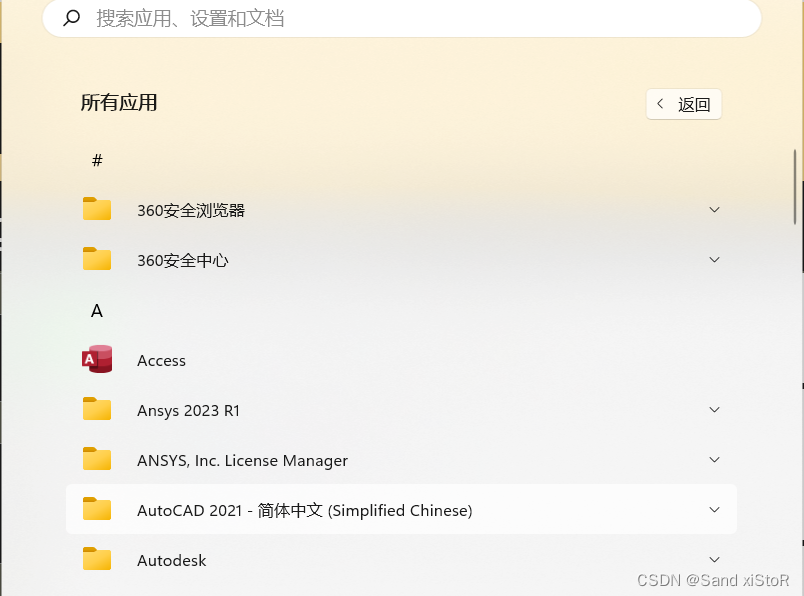The image size is (804, 596).
Task: Jump to the # section header
Action: click(96, 160)
